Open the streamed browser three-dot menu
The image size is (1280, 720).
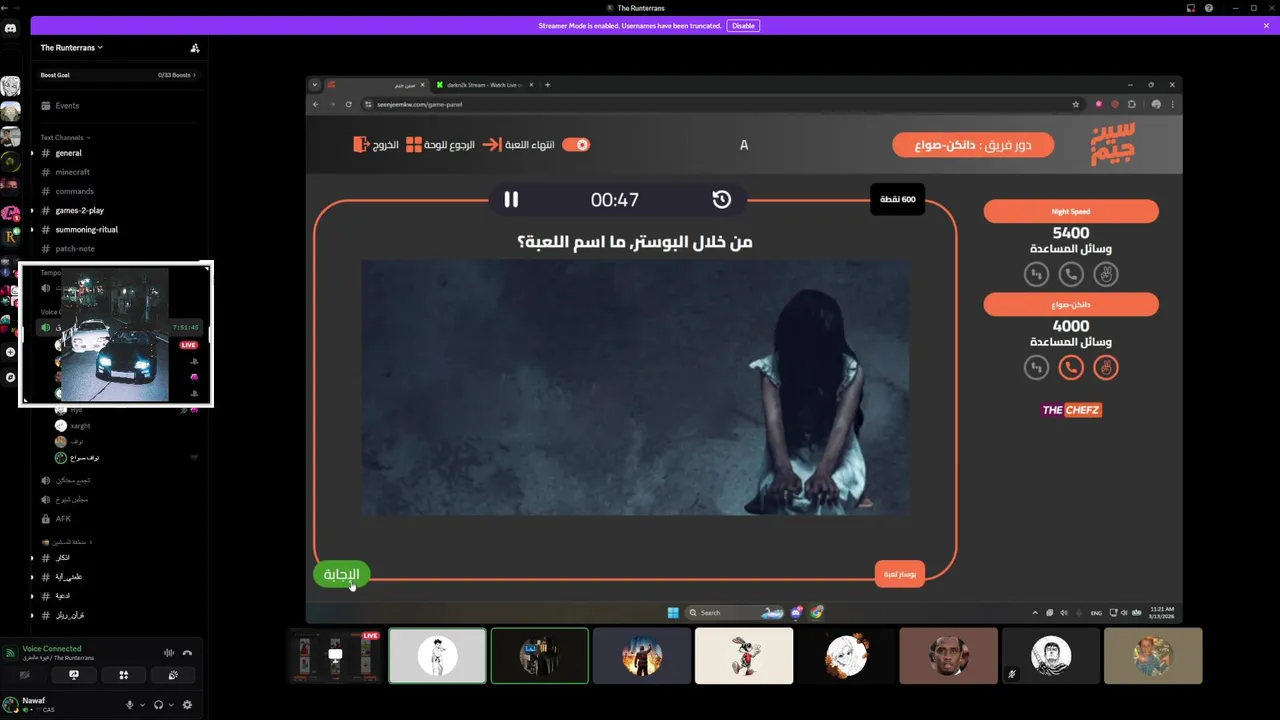click(1172, 104)
